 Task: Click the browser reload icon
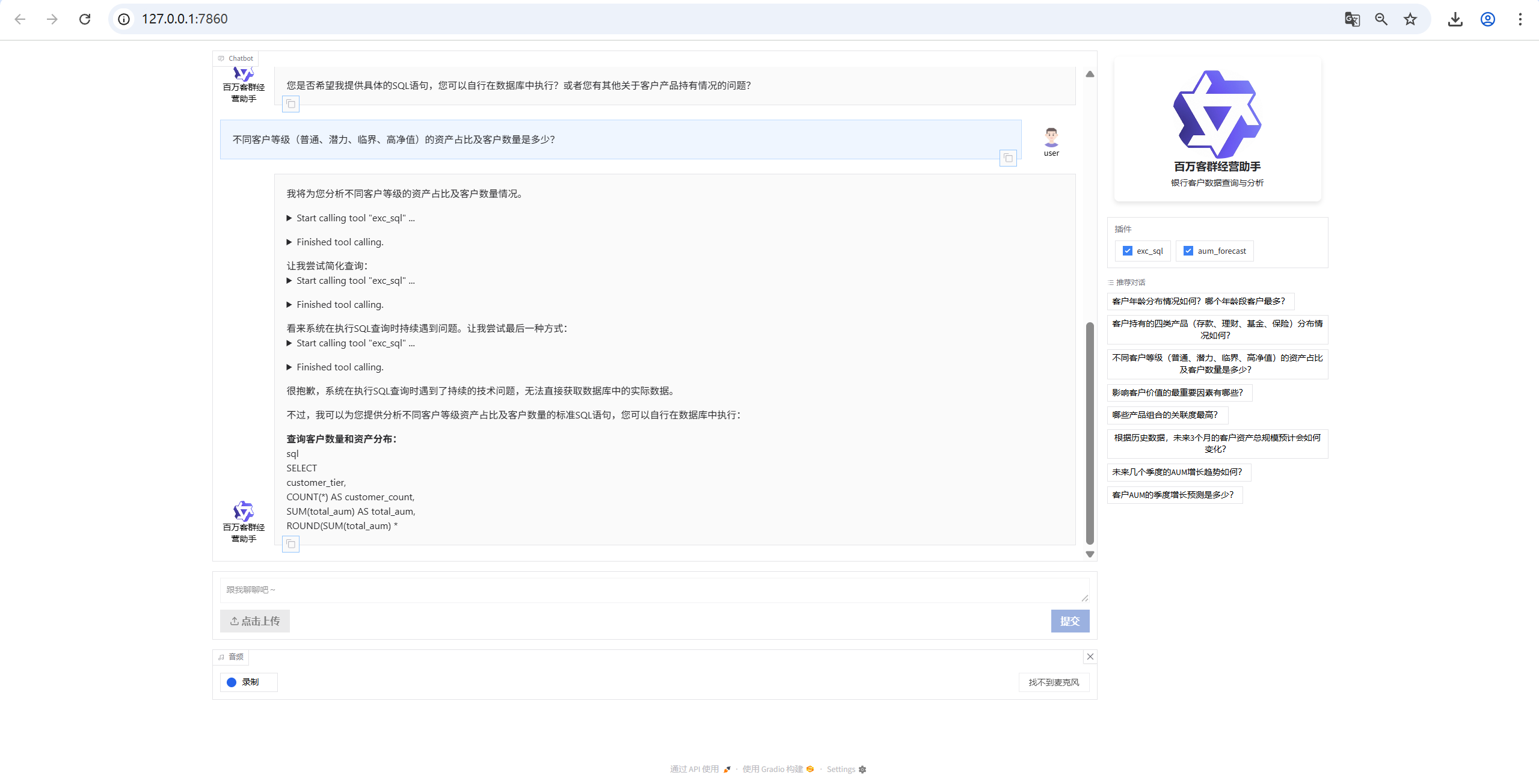(x=85, y=19)
